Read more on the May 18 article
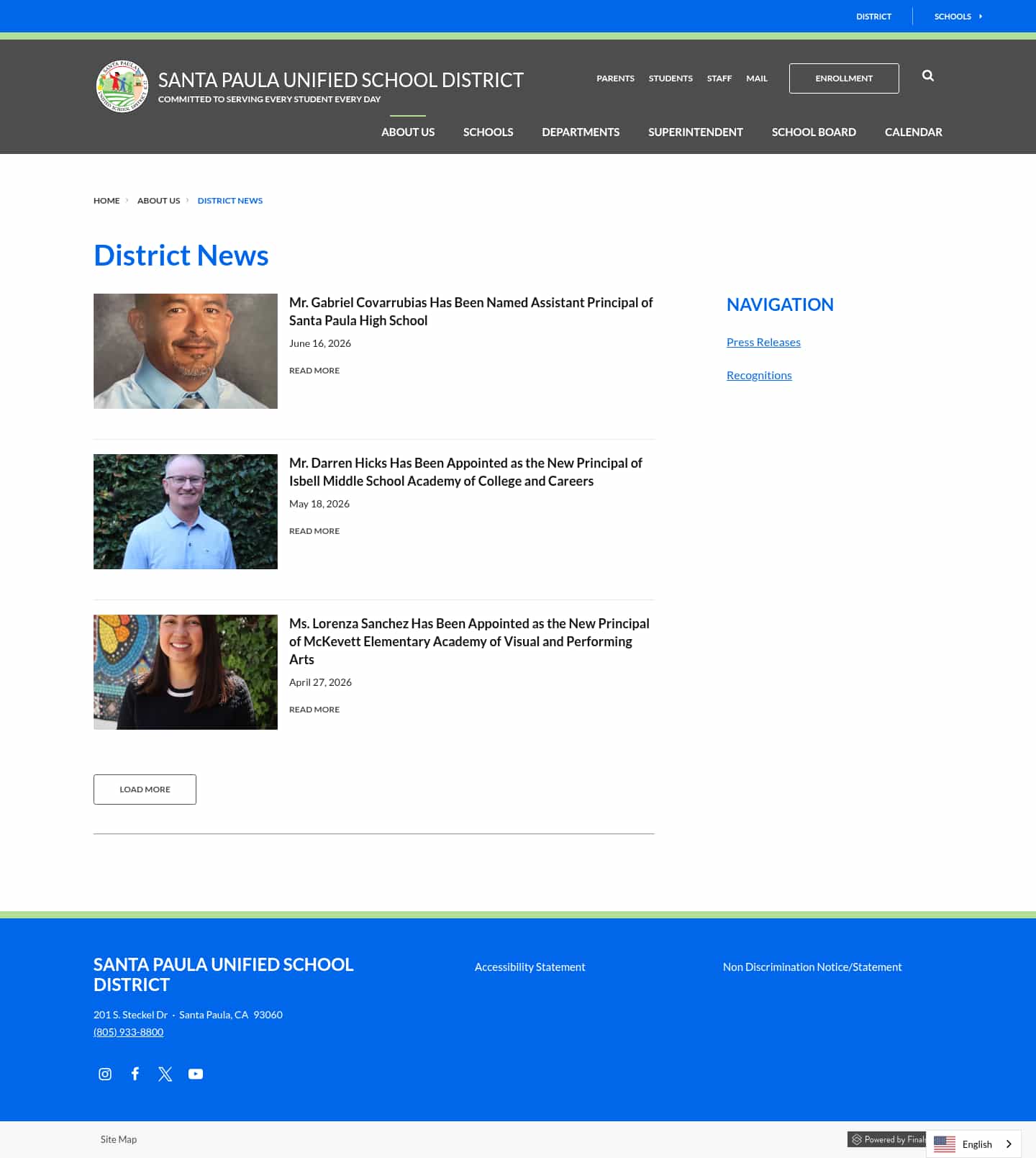Viewport: 1036px width, 1158px height. [314, 531]
